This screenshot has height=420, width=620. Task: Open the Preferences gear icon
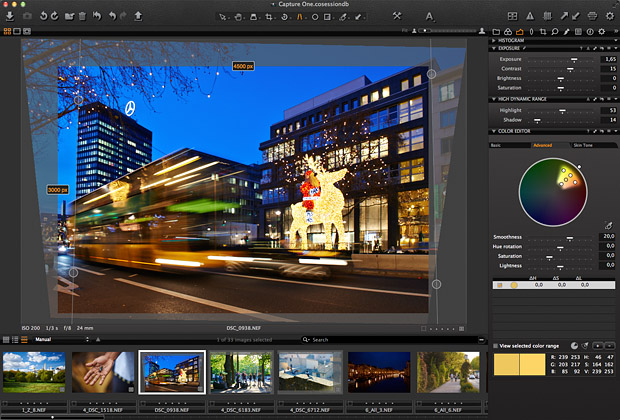610,16
